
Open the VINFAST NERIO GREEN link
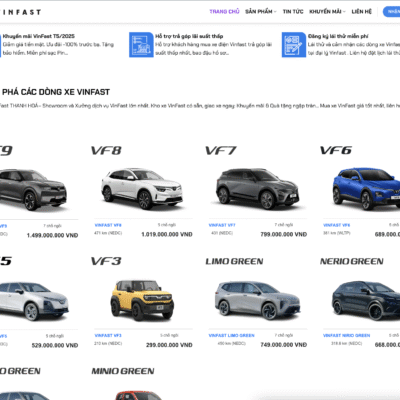click(346, 336)
